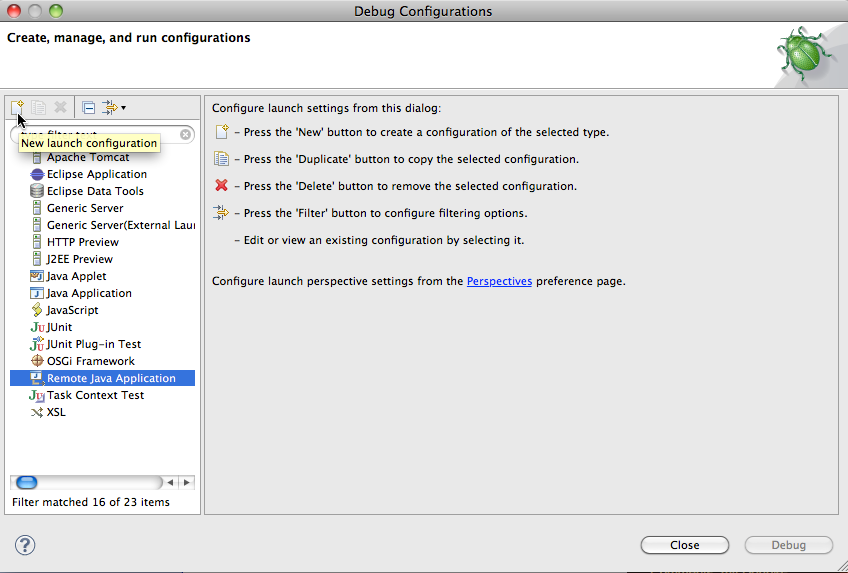Click 'Filter matched 16 of 23 items' text

[x=91, y=502]
